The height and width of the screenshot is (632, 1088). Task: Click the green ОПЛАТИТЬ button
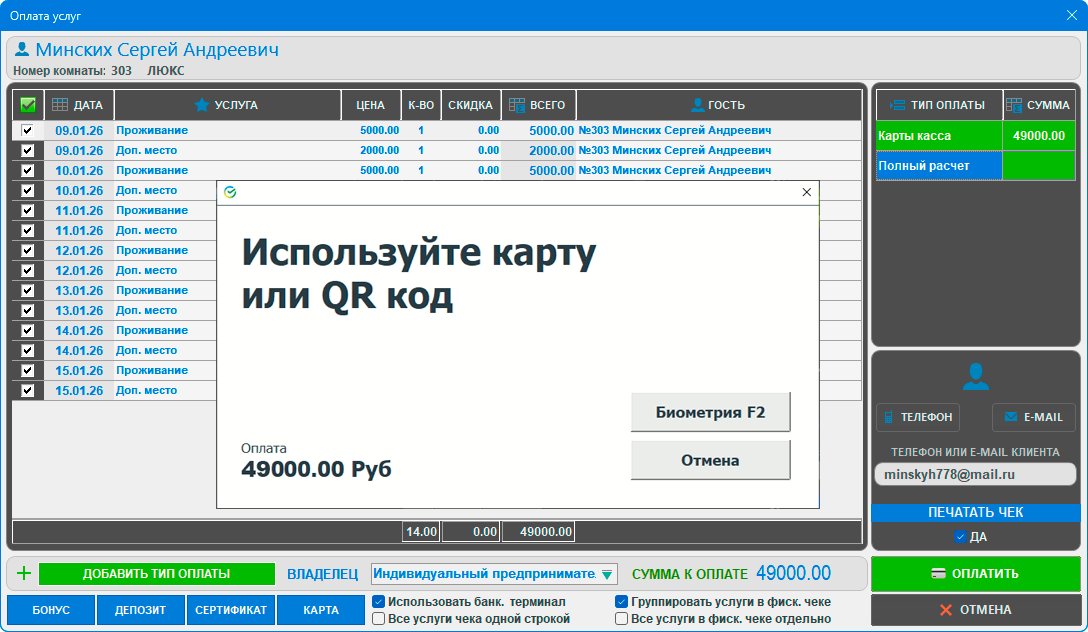coord(976,574)
